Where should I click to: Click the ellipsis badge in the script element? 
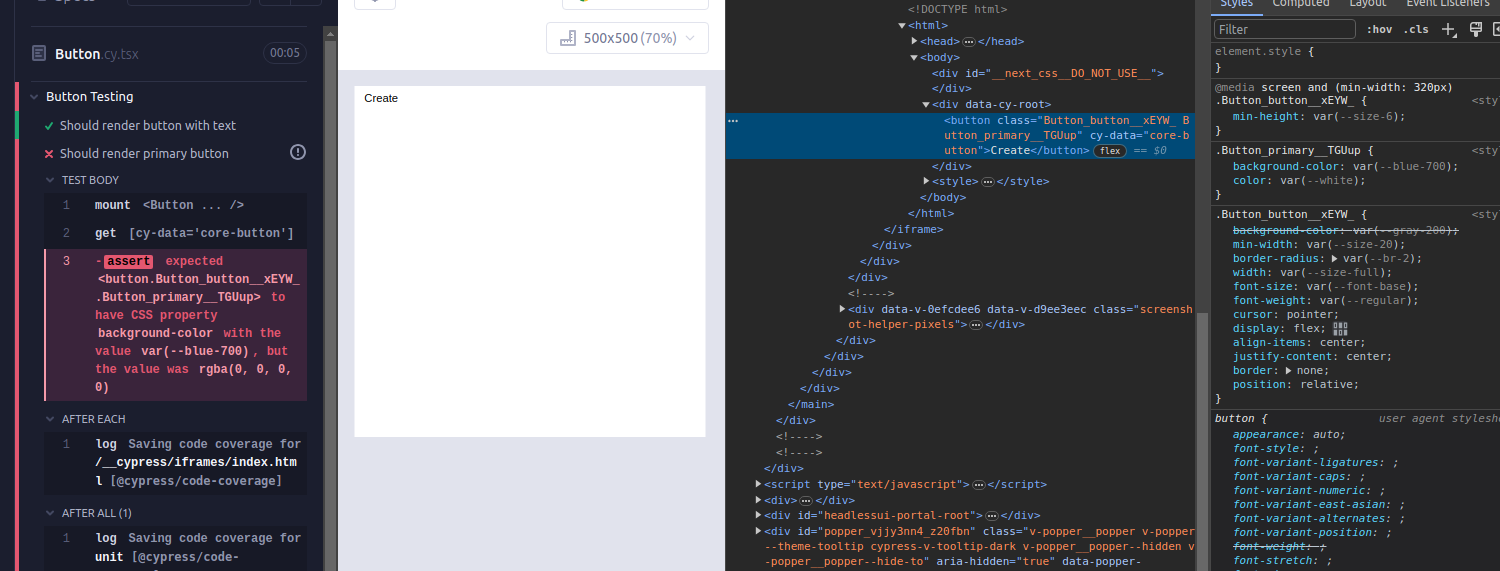pos(979,484)
